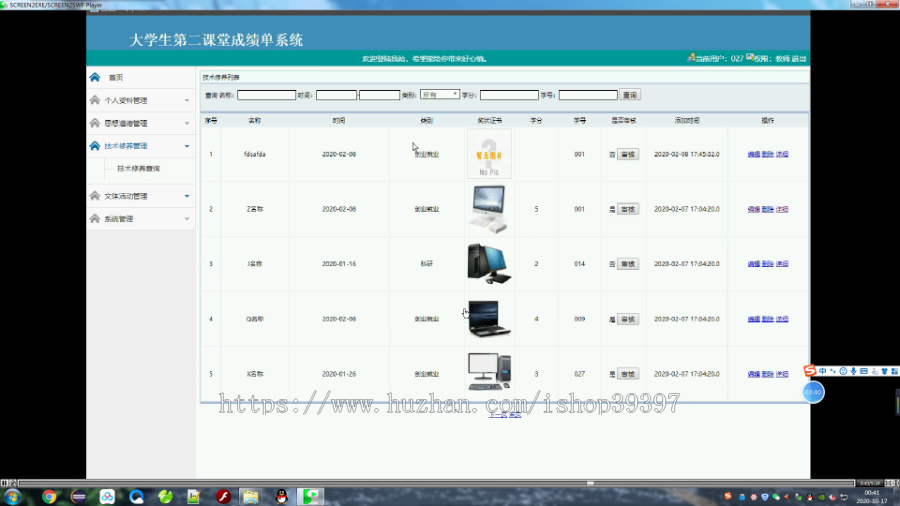900x506 pixels.
Task: Click the 查询 search button
Action: (x=630, y=95)
